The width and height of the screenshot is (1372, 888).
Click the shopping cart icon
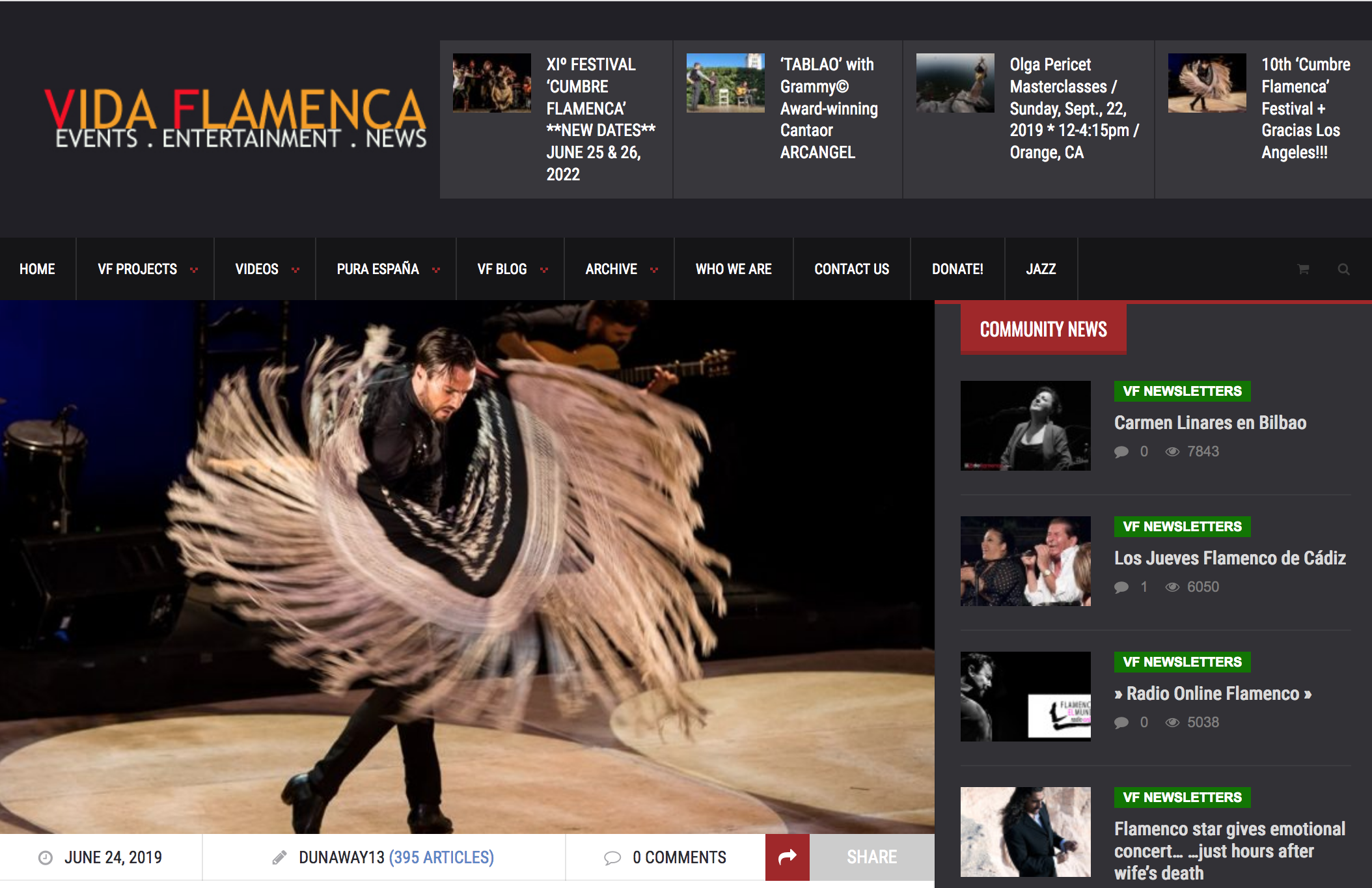(x=1302, y=269)
